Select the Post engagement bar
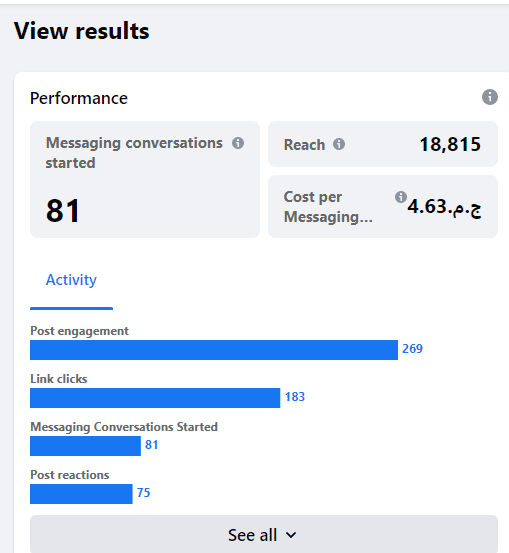This screenshot has height=553, width=509. tap(214, 350)
